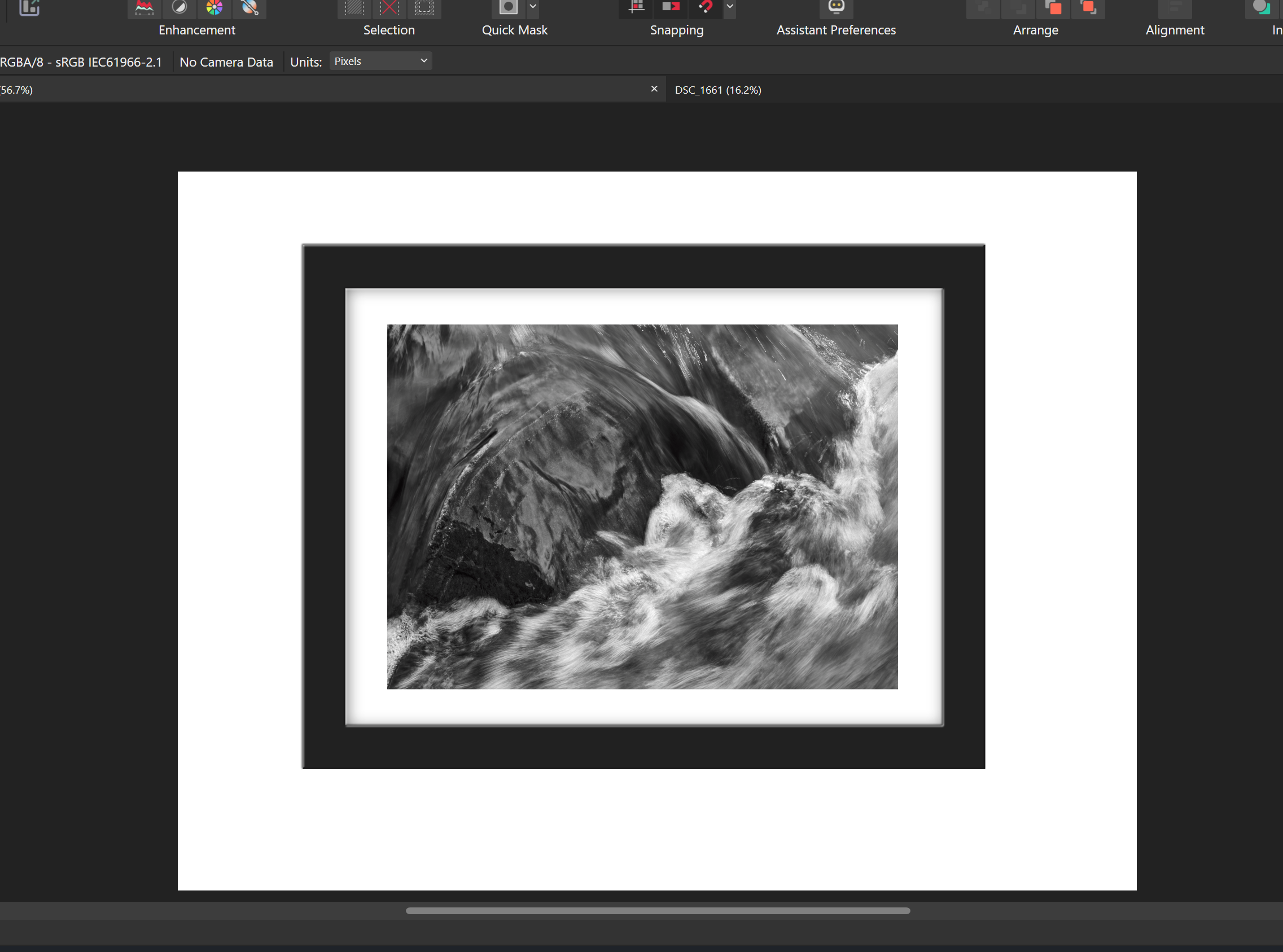Click the Move to Front arrange icon
Image resolution: width=1283 pixels, height=952 pixels.
1088,8
